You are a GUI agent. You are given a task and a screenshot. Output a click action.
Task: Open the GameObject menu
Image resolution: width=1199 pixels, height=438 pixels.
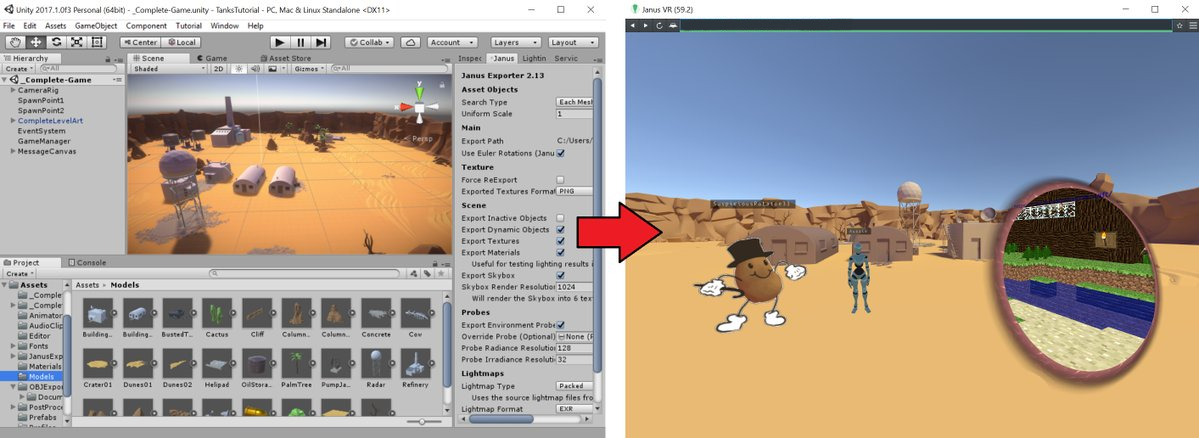click(96, 25)
